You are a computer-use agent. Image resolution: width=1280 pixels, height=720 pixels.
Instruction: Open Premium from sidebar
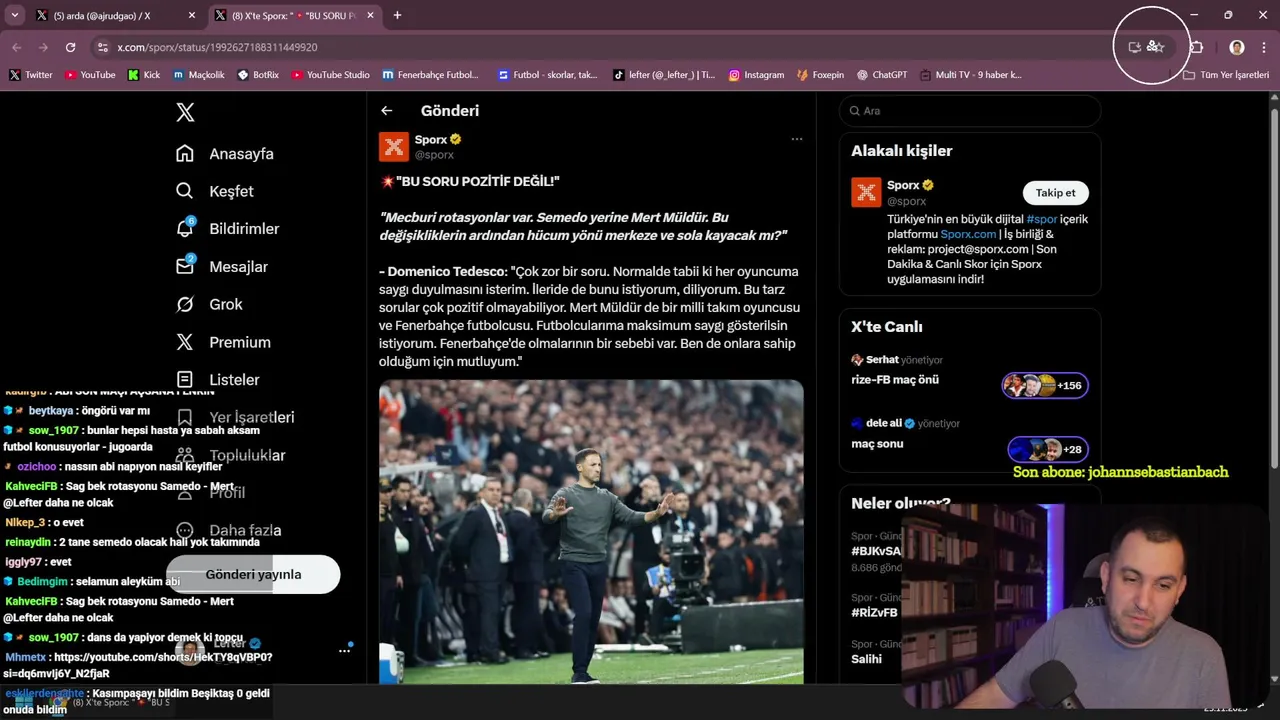point(223,342)
